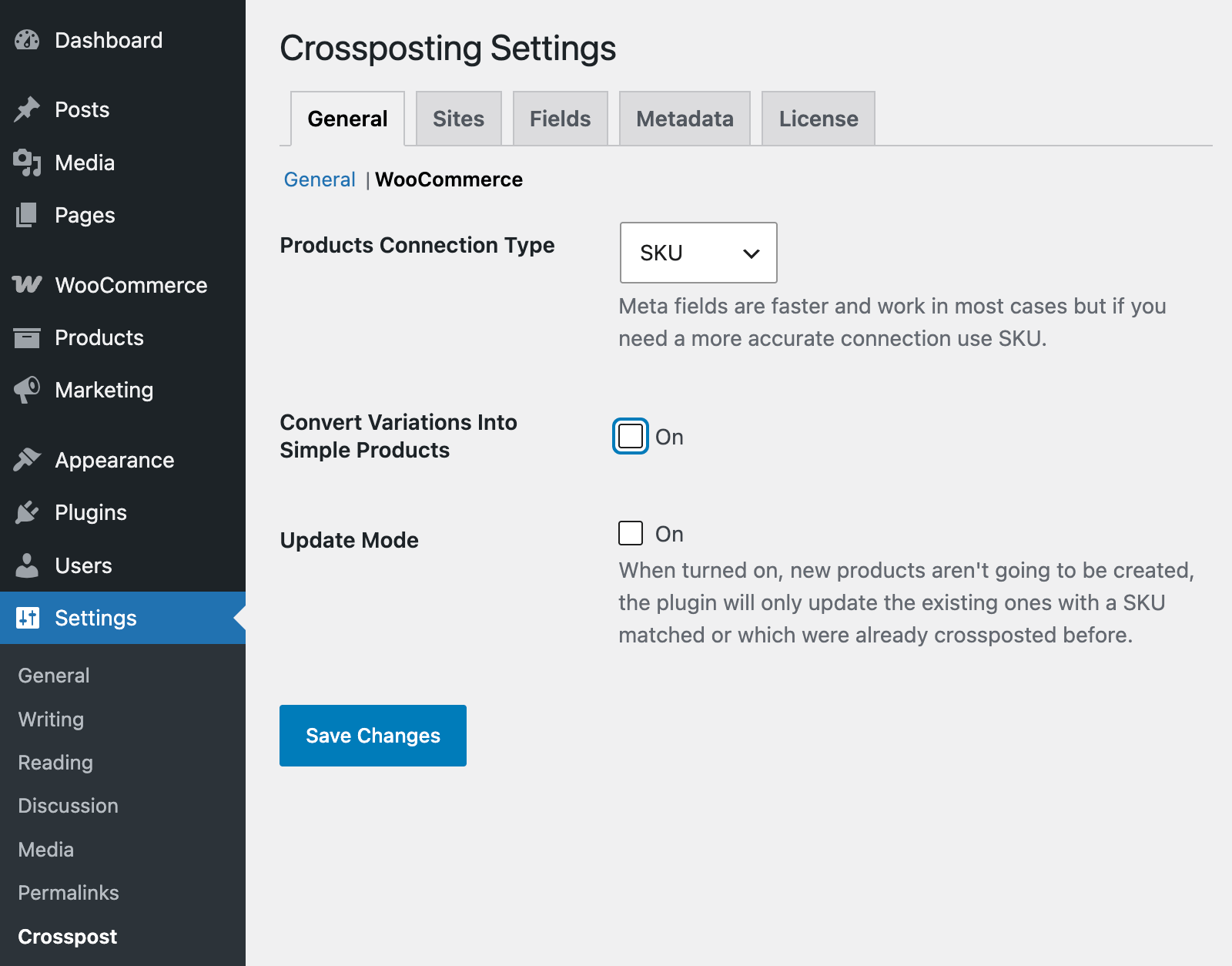Click the Convert Variations Into Simple Products label
The image size is (1232, 966).
coord(399,436)
